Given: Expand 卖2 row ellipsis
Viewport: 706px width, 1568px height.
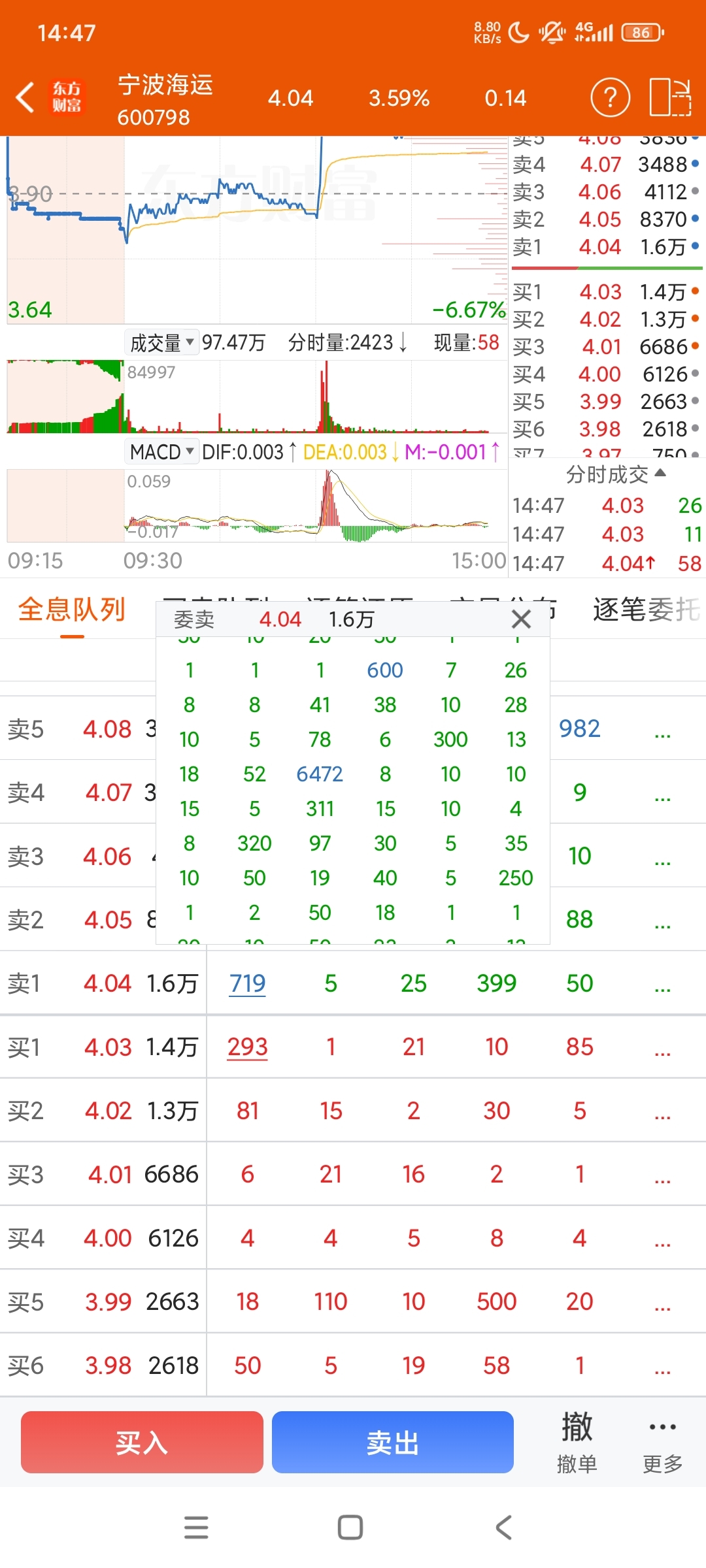Looking at the screenshot, I should coord(663,921).
